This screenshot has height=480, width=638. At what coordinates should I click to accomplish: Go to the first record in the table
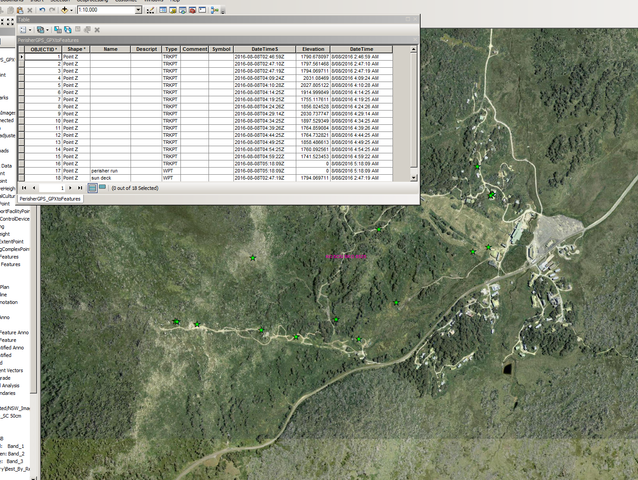24,188
